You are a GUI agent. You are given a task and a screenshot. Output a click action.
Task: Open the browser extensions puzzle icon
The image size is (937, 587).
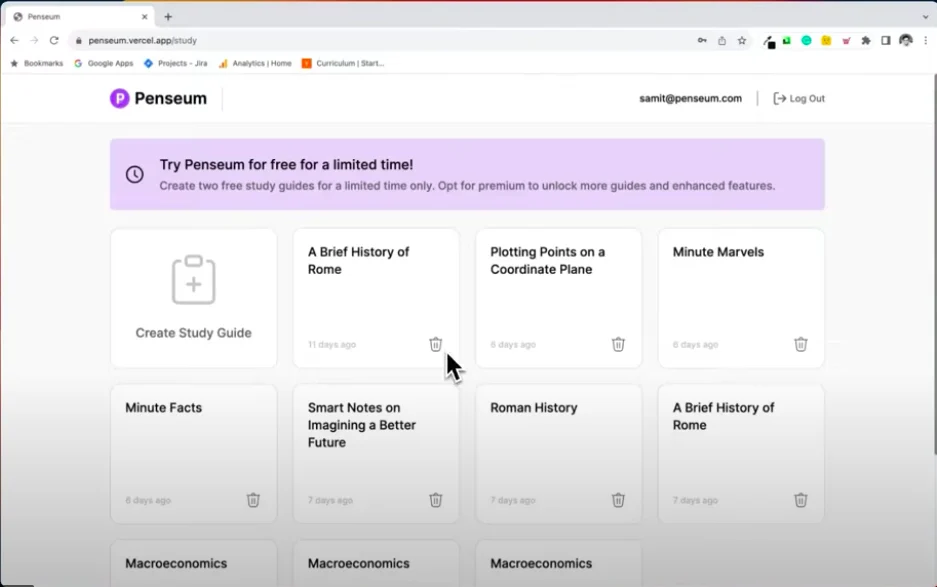pos(866,41)
